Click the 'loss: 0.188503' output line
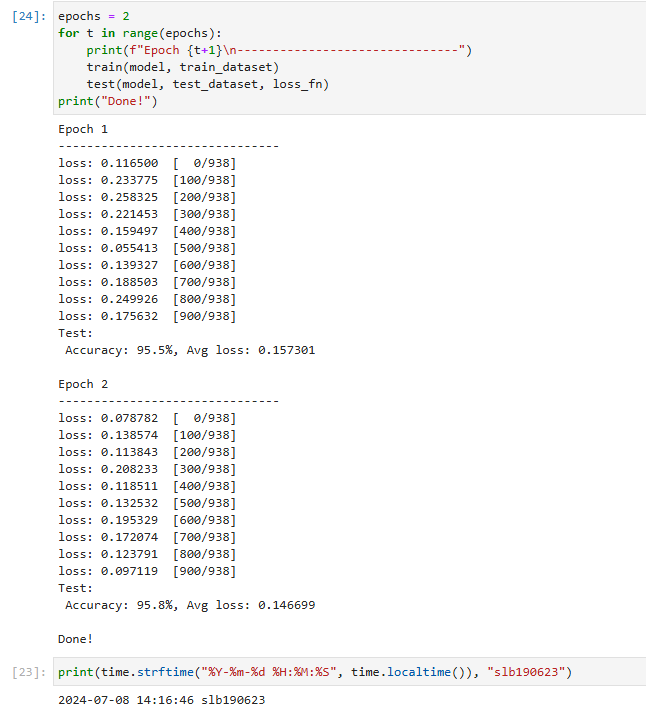Screen dimensions: 646x712 coord(147,282)
